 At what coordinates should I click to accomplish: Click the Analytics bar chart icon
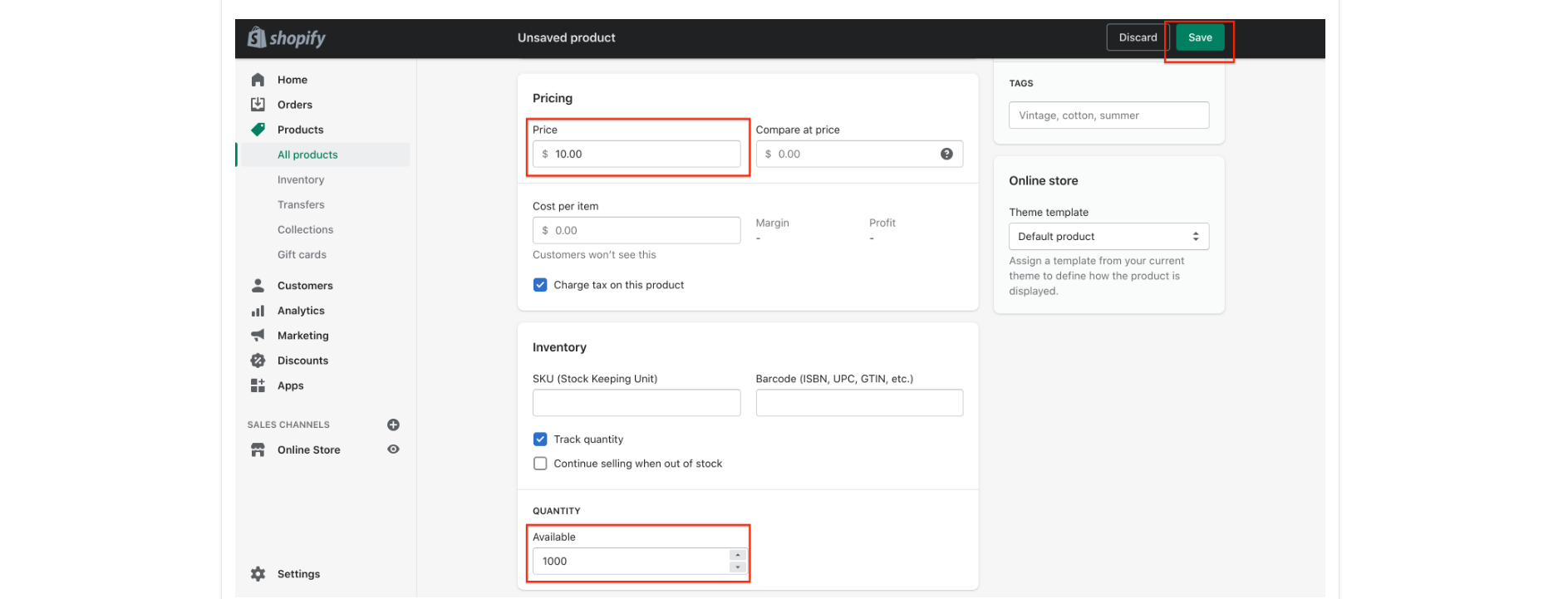tap(258, 311)
